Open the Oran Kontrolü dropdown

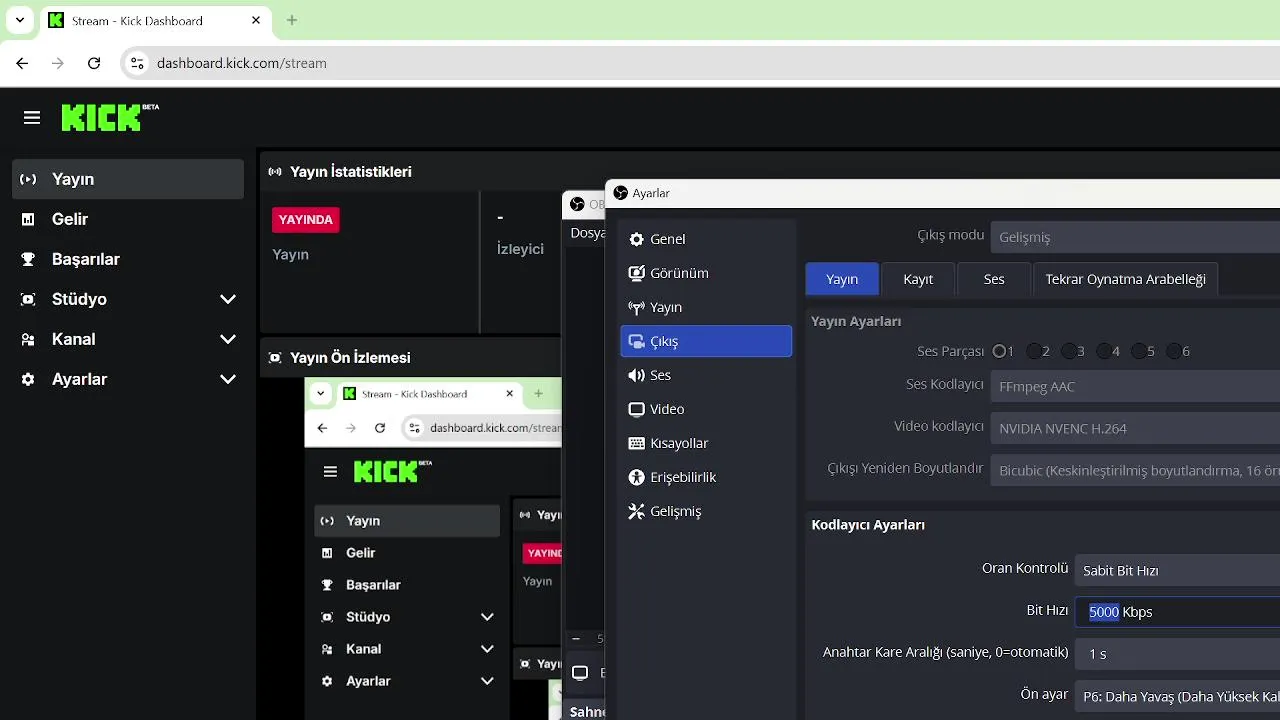coord(1177,570)
